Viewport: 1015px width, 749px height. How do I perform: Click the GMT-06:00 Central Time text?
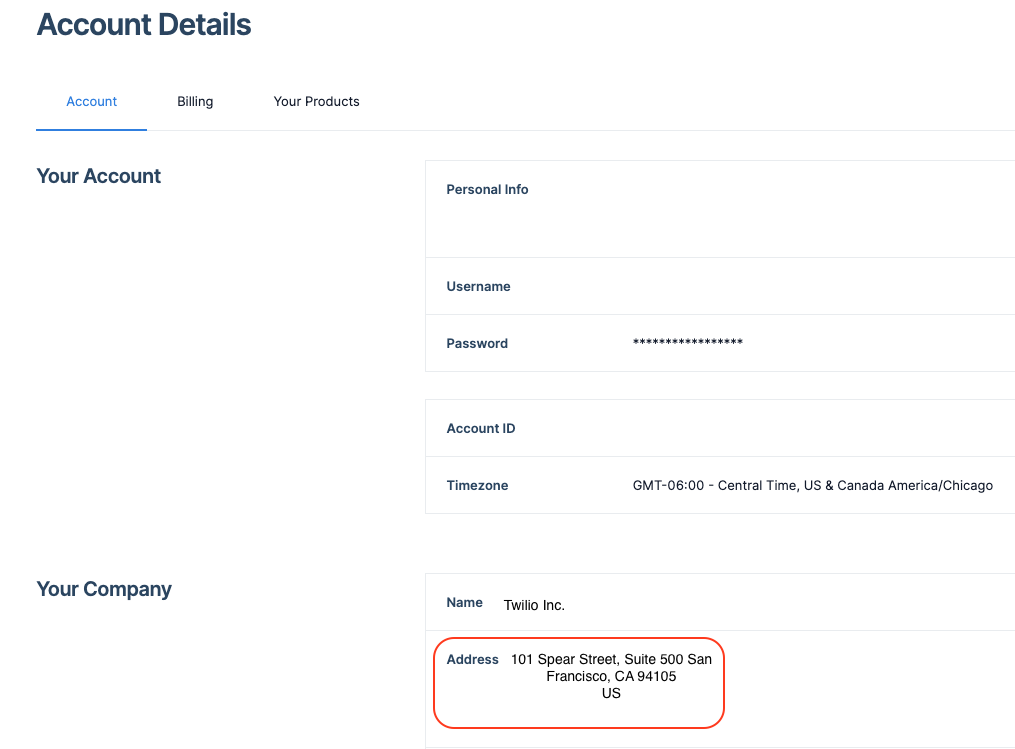click(x=716, y=486)
